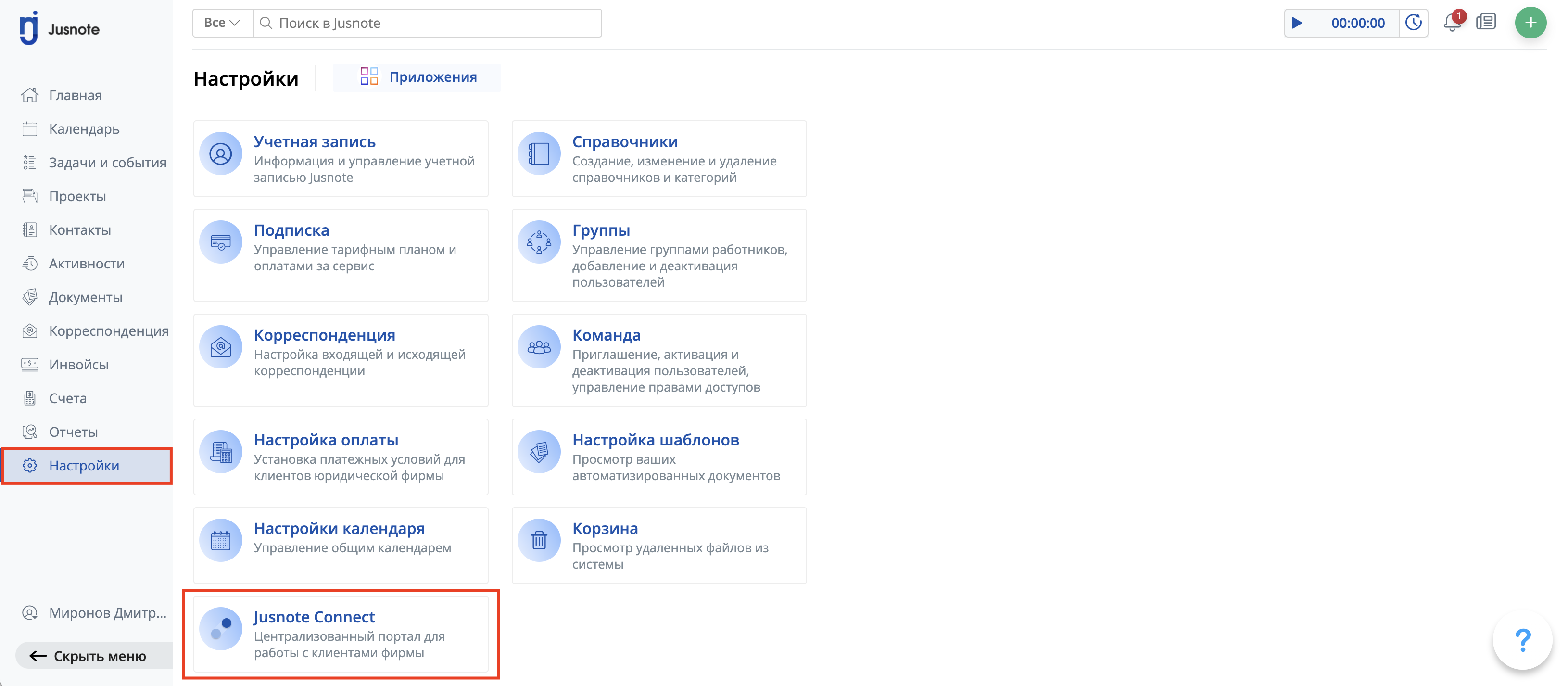Viewport: 1568px width, 686px height.
Task: Go to Проекты menu item
Action: pos(77,196)
